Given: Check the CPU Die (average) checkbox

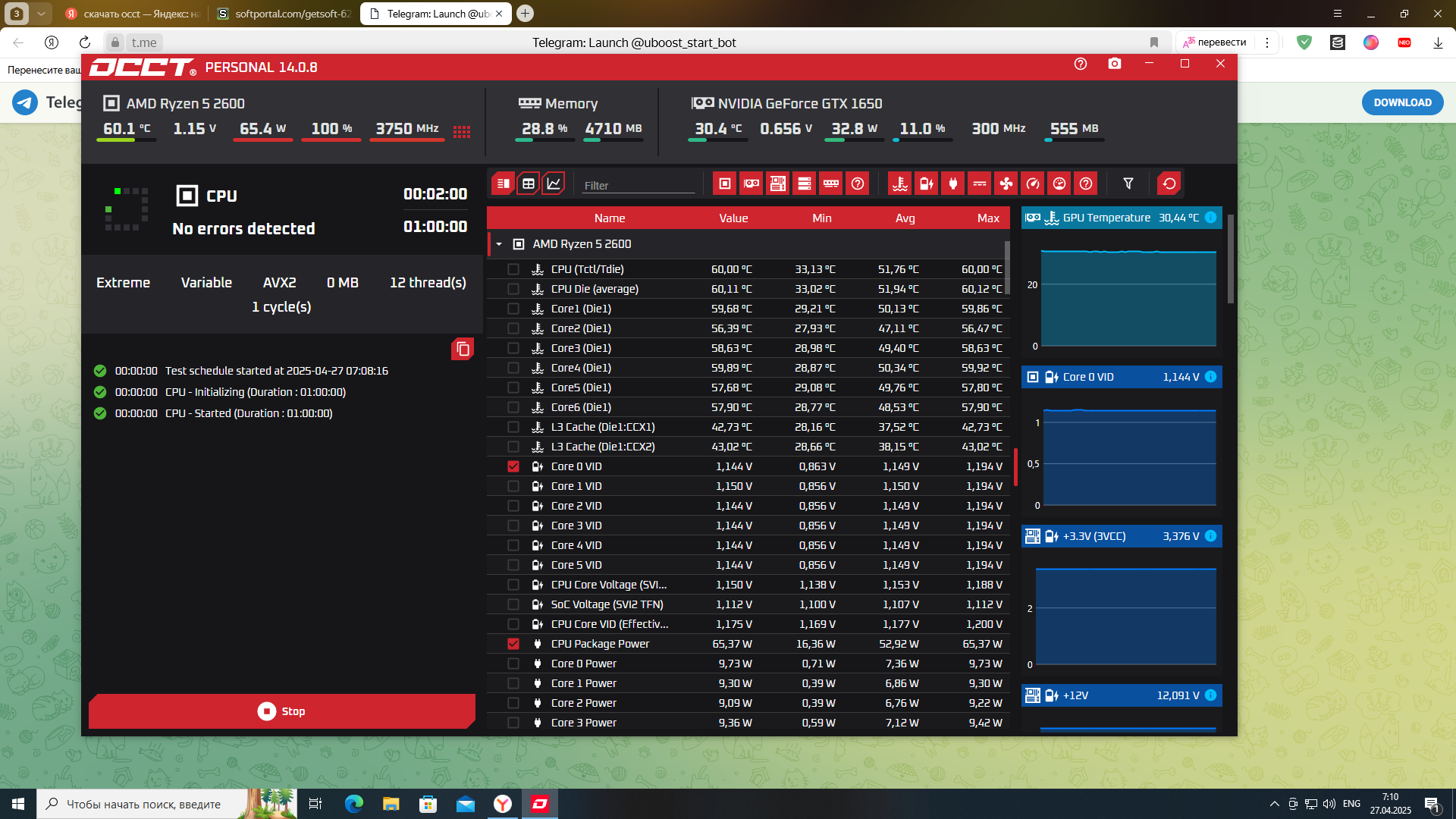Looking at the screenshot, I should pyautogui.click(x=513, y=289).
